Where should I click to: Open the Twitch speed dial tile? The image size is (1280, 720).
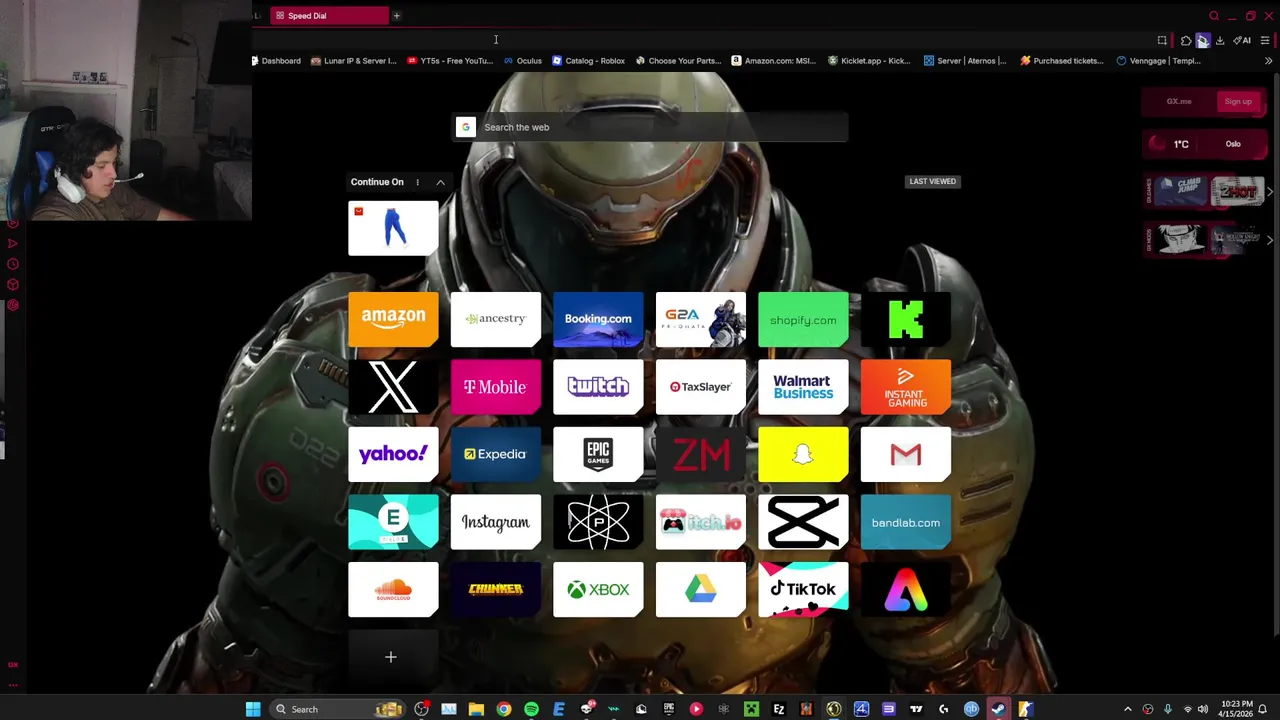pyautogui.click(x=598, y=387)
